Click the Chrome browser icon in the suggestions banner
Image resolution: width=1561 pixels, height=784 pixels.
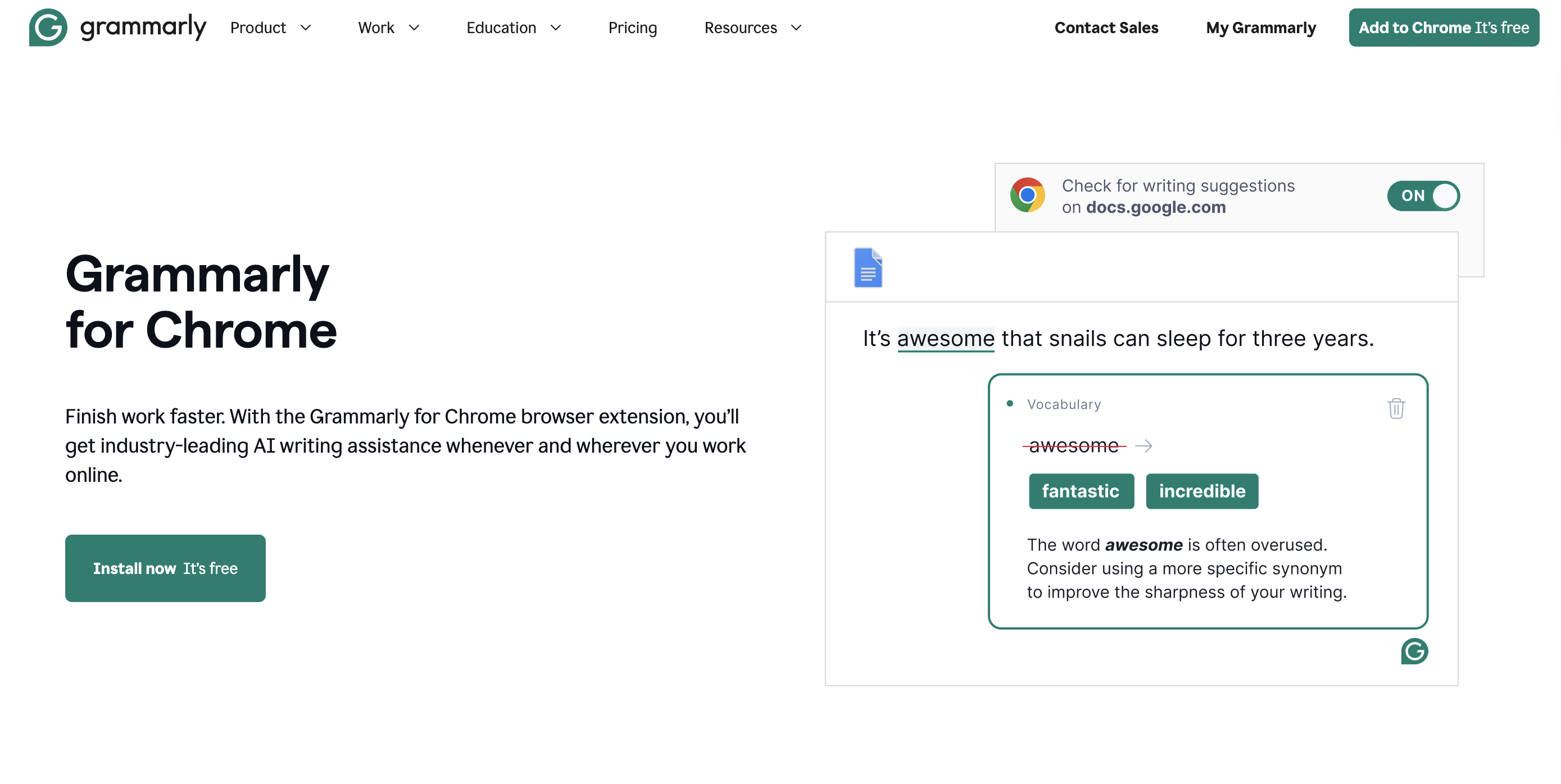point(1028,195)
